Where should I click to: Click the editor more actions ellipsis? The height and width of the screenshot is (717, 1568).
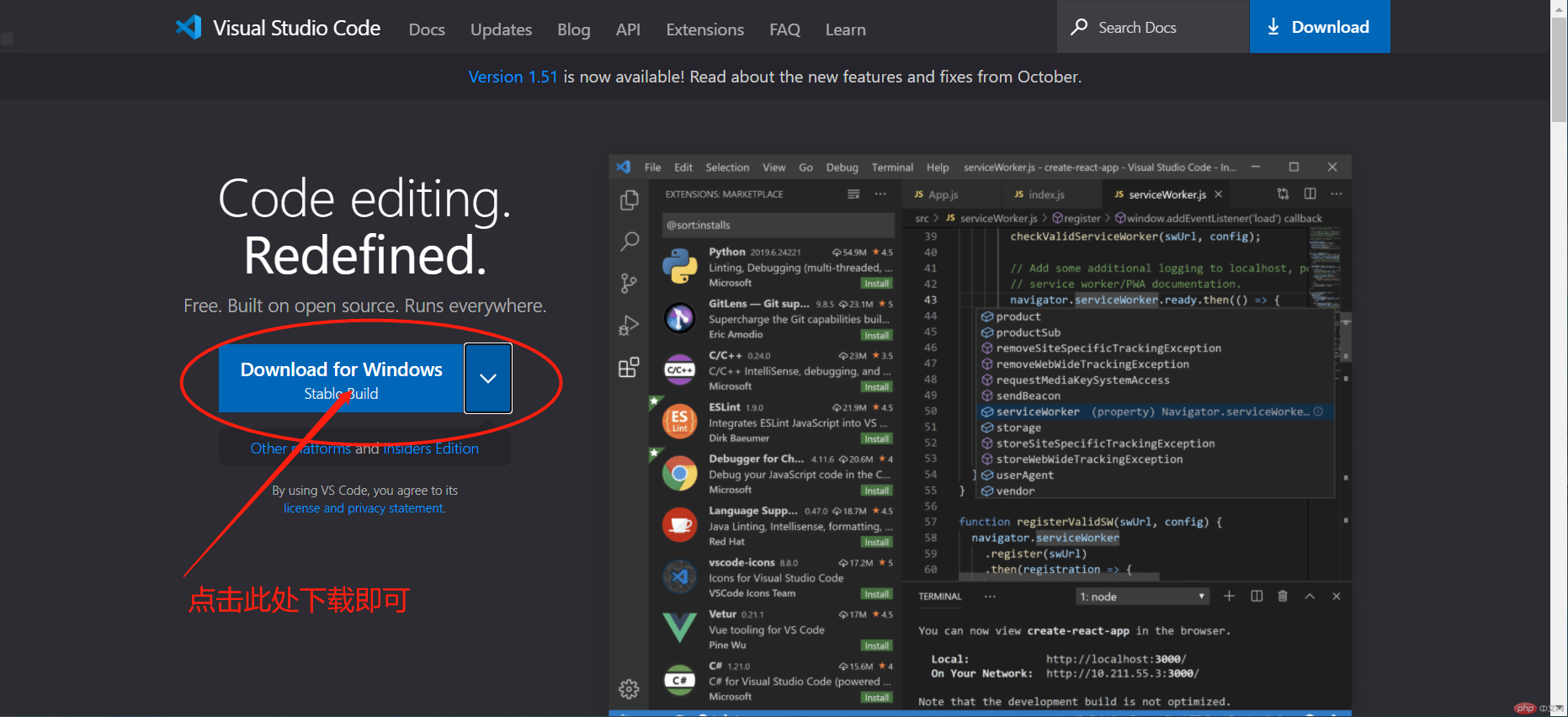(x=1337, y=194)
